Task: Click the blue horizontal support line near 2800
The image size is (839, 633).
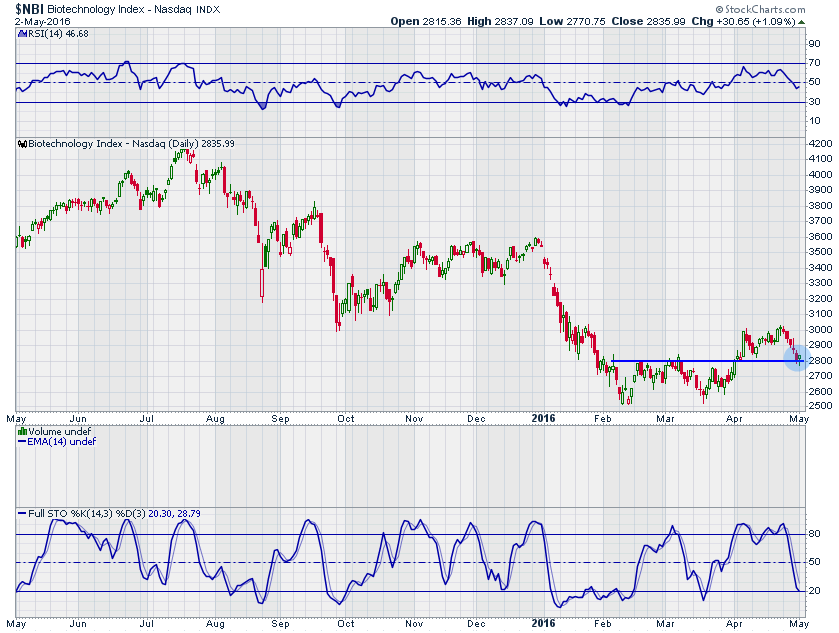Action: pyautogui.click(x=700, y=360)
